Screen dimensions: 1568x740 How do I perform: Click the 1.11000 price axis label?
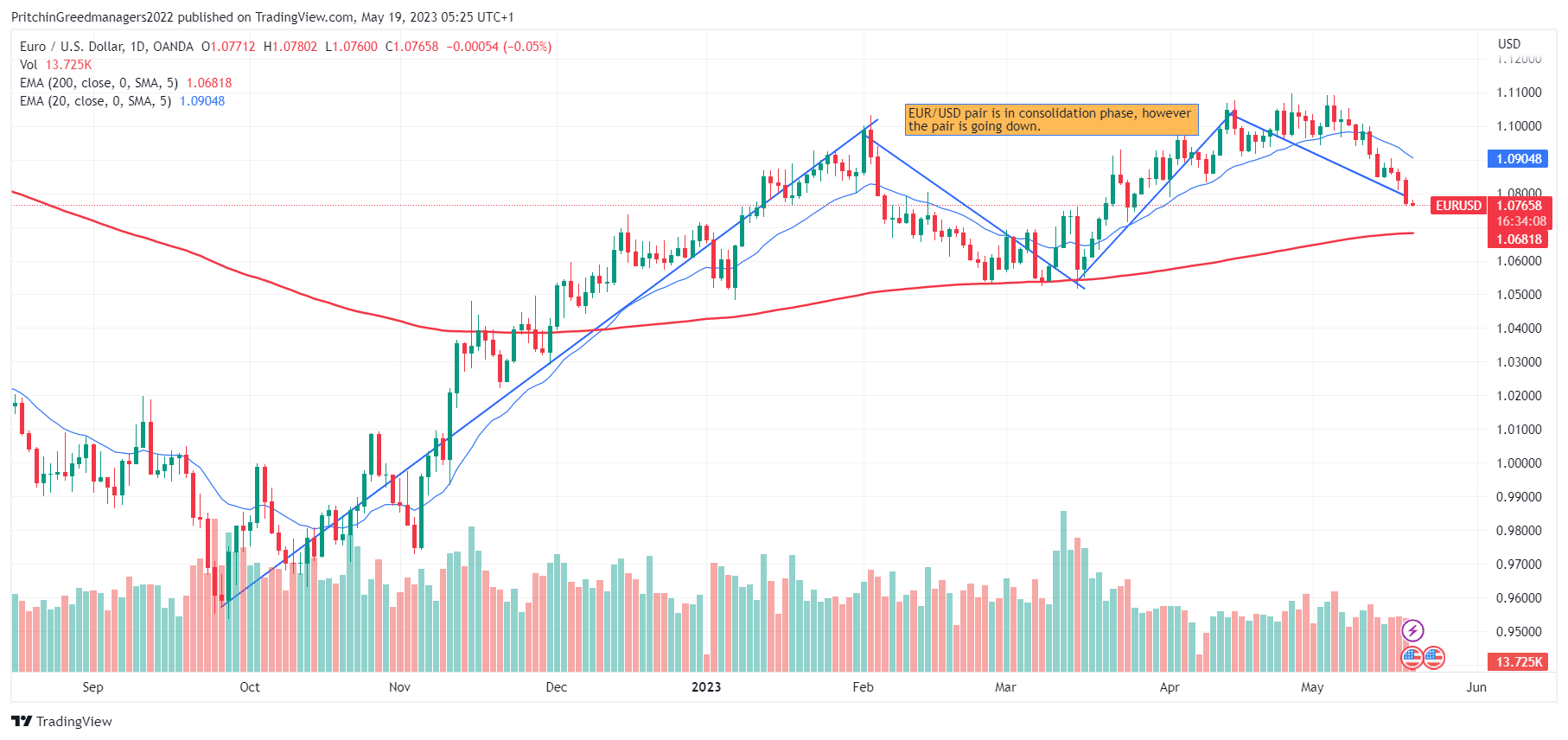[1519, 92]
